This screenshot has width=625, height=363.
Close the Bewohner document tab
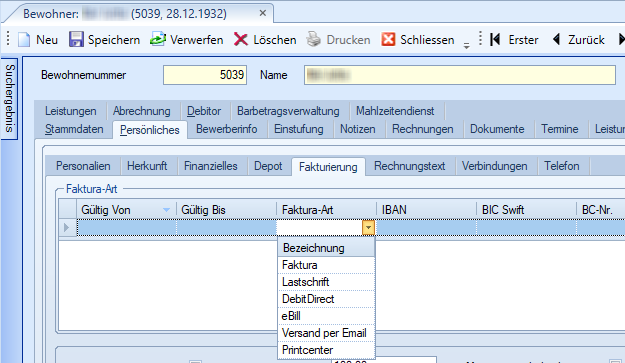coord(263,13)
